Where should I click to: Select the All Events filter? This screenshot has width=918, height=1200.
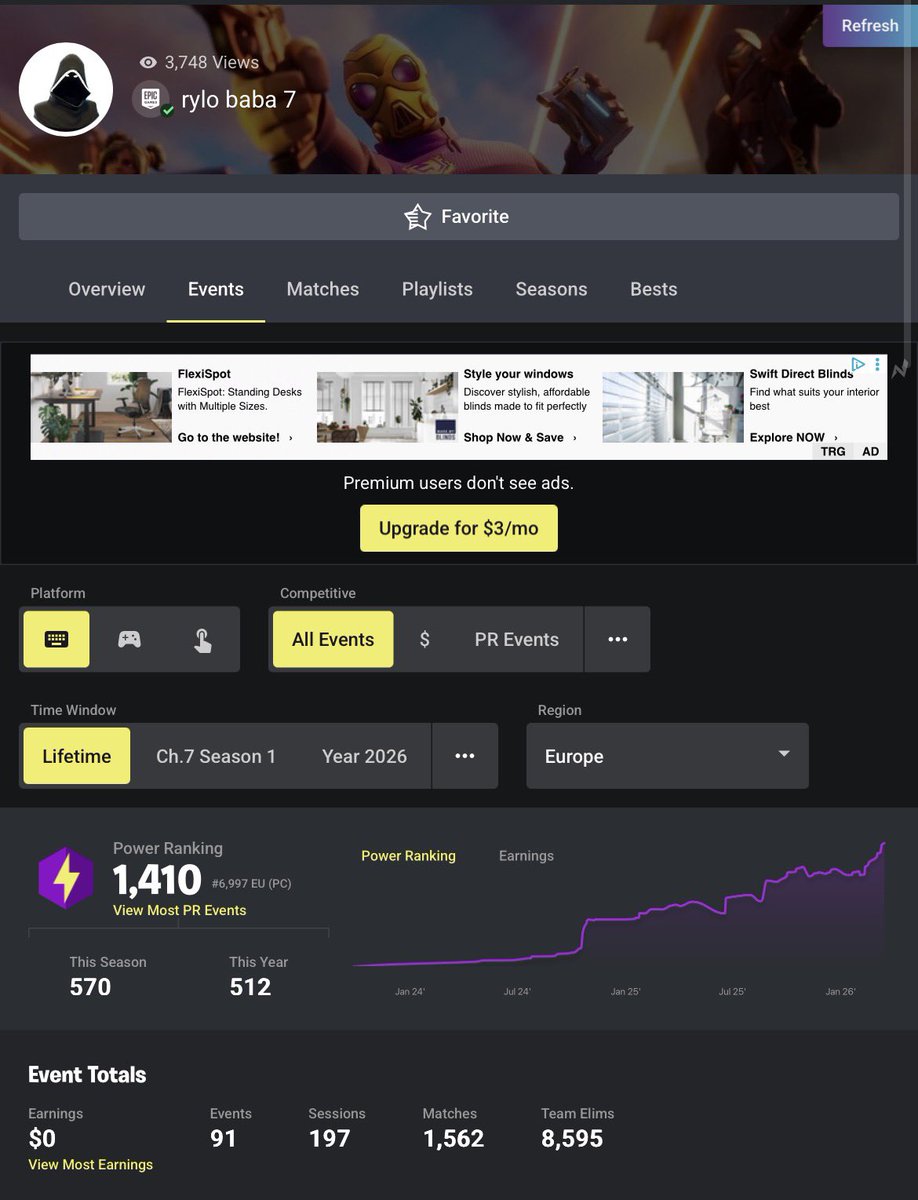tap(333, 639)
